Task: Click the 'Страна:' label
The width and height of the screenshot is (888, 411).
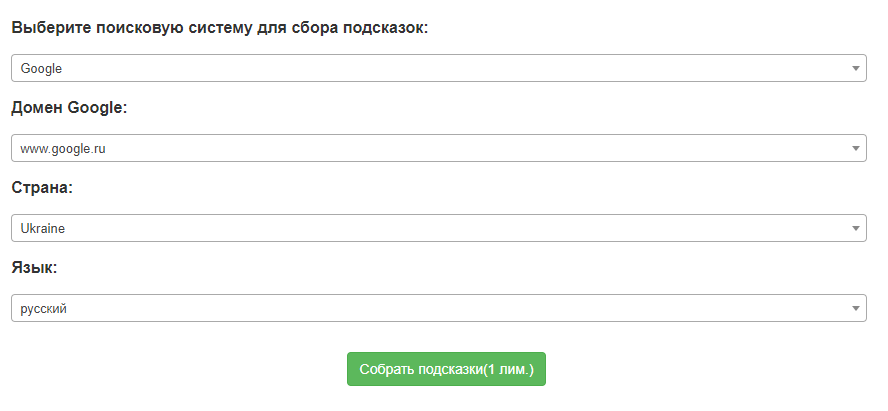Action: coord(42,188)
